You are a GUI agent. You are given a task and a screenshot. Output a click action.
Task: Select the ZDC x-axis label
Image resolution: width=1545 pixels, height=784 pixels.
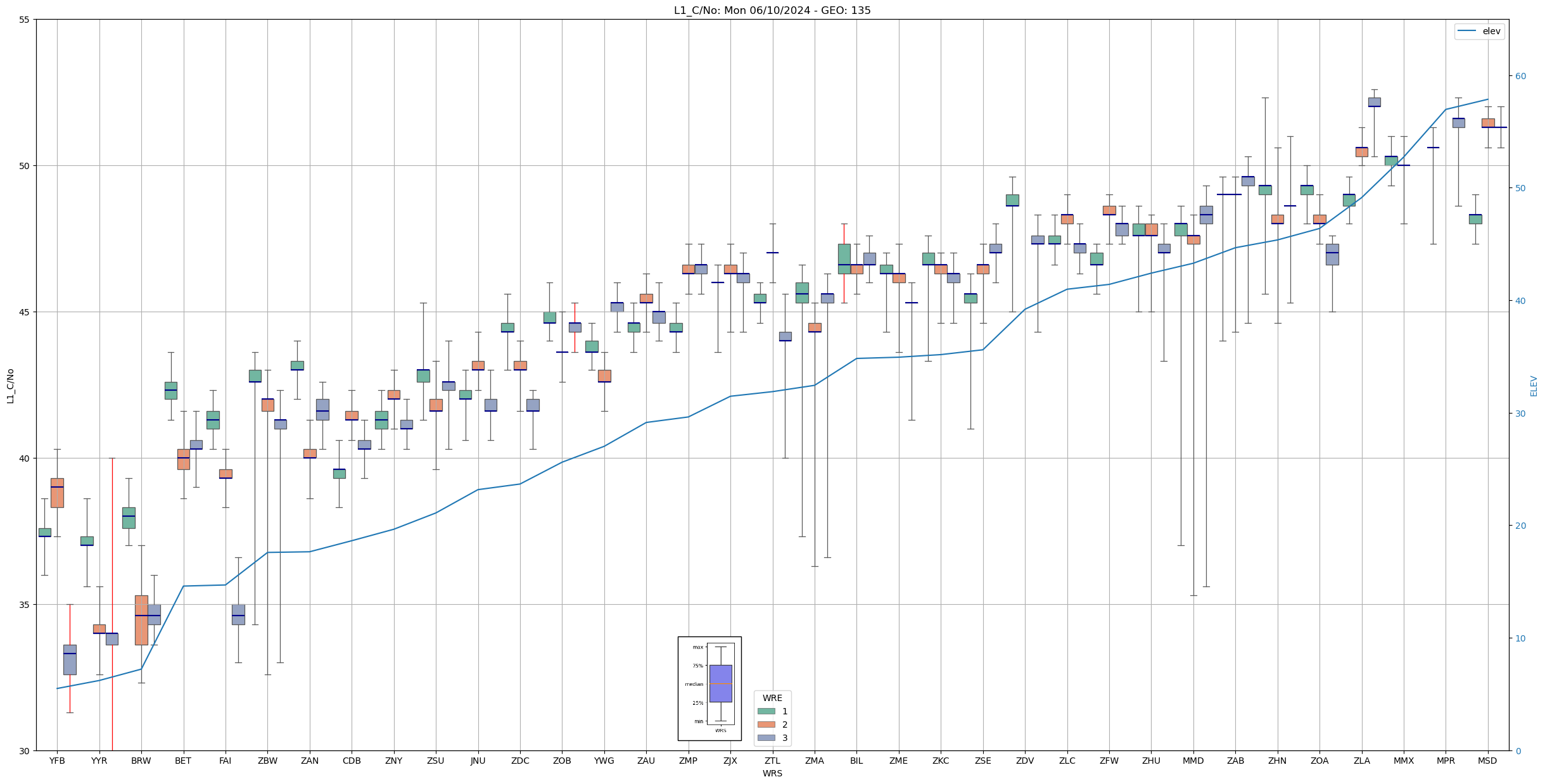pos(520,761)
